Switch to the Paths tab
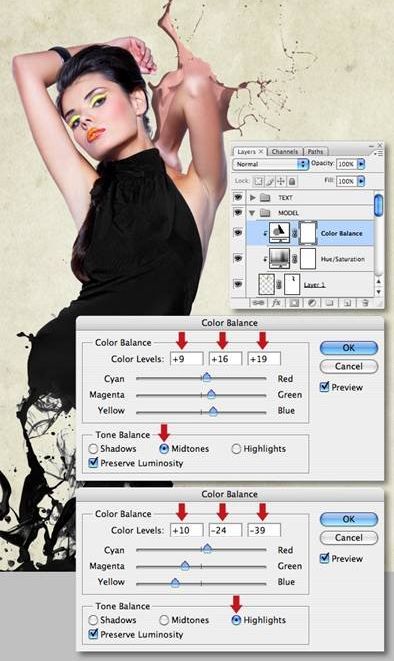This screenshot has height=661, width=394. click(x=315, y=151)
